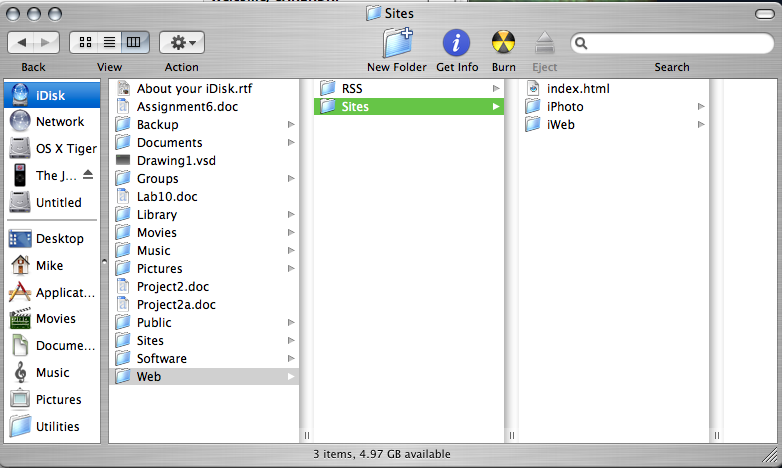The image size is (782, 468).
Task: Click the first column width handle
Action: (x=307, y=436)
